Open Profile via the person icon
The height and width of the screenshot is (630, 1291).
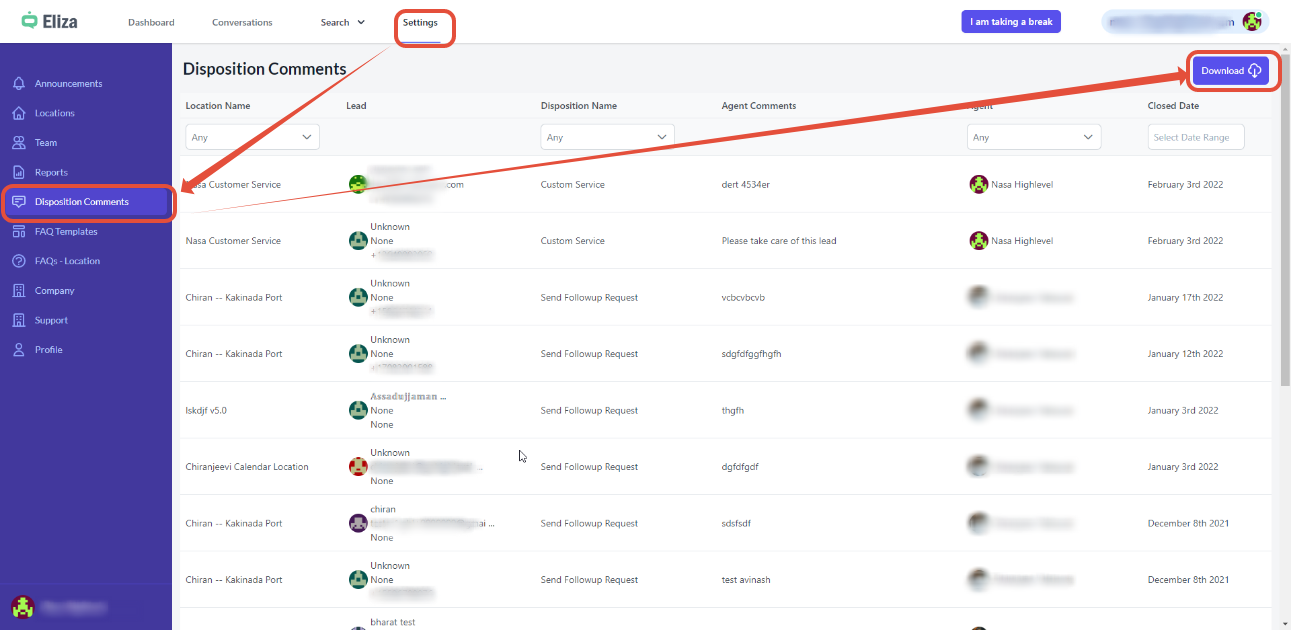19,350
